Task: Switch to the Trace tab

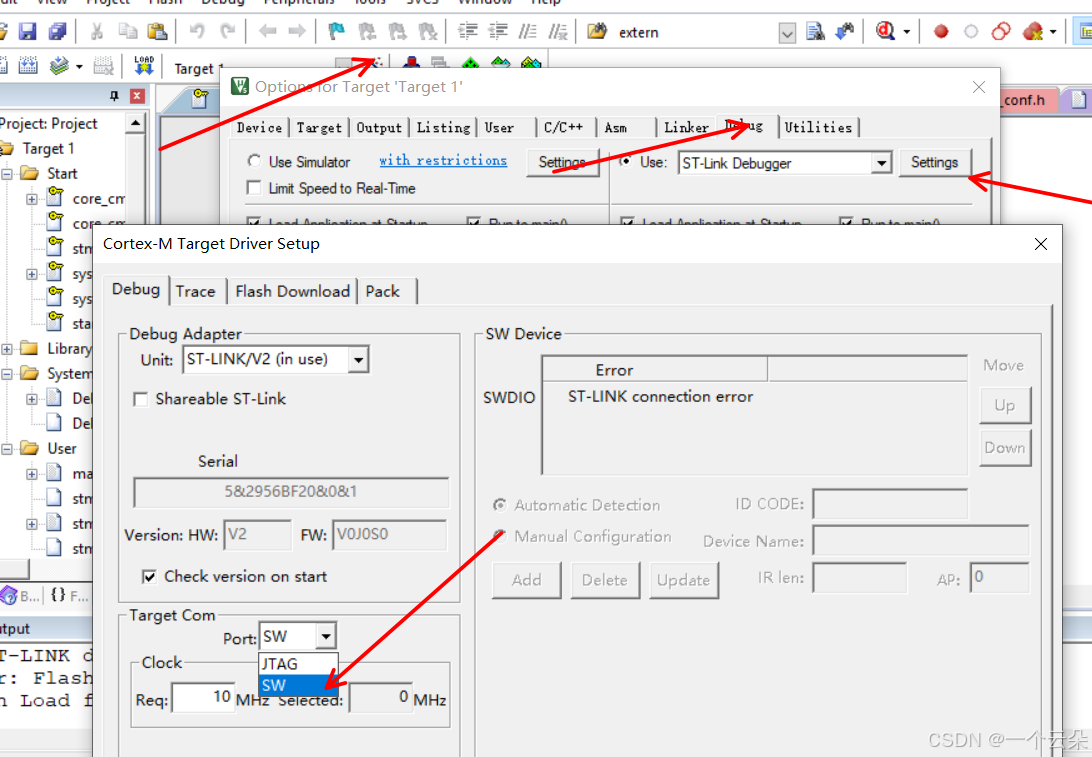Action: click(196, 291)
